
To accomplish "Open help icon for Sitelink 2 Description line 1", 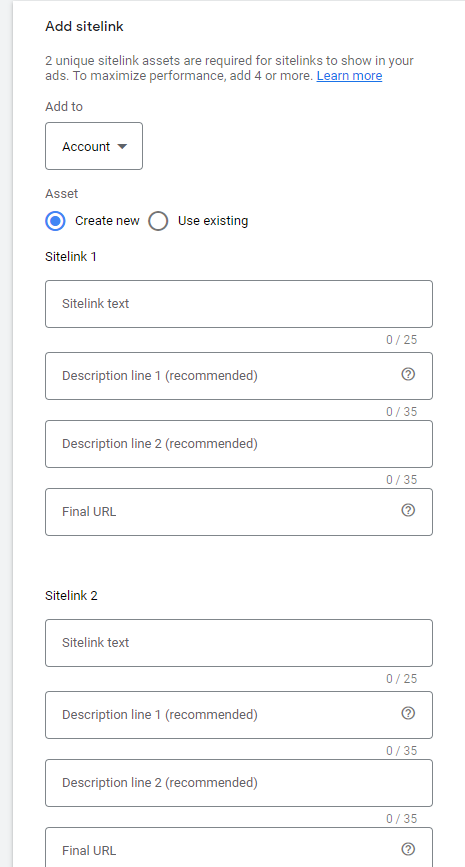I will coord(408,713).
